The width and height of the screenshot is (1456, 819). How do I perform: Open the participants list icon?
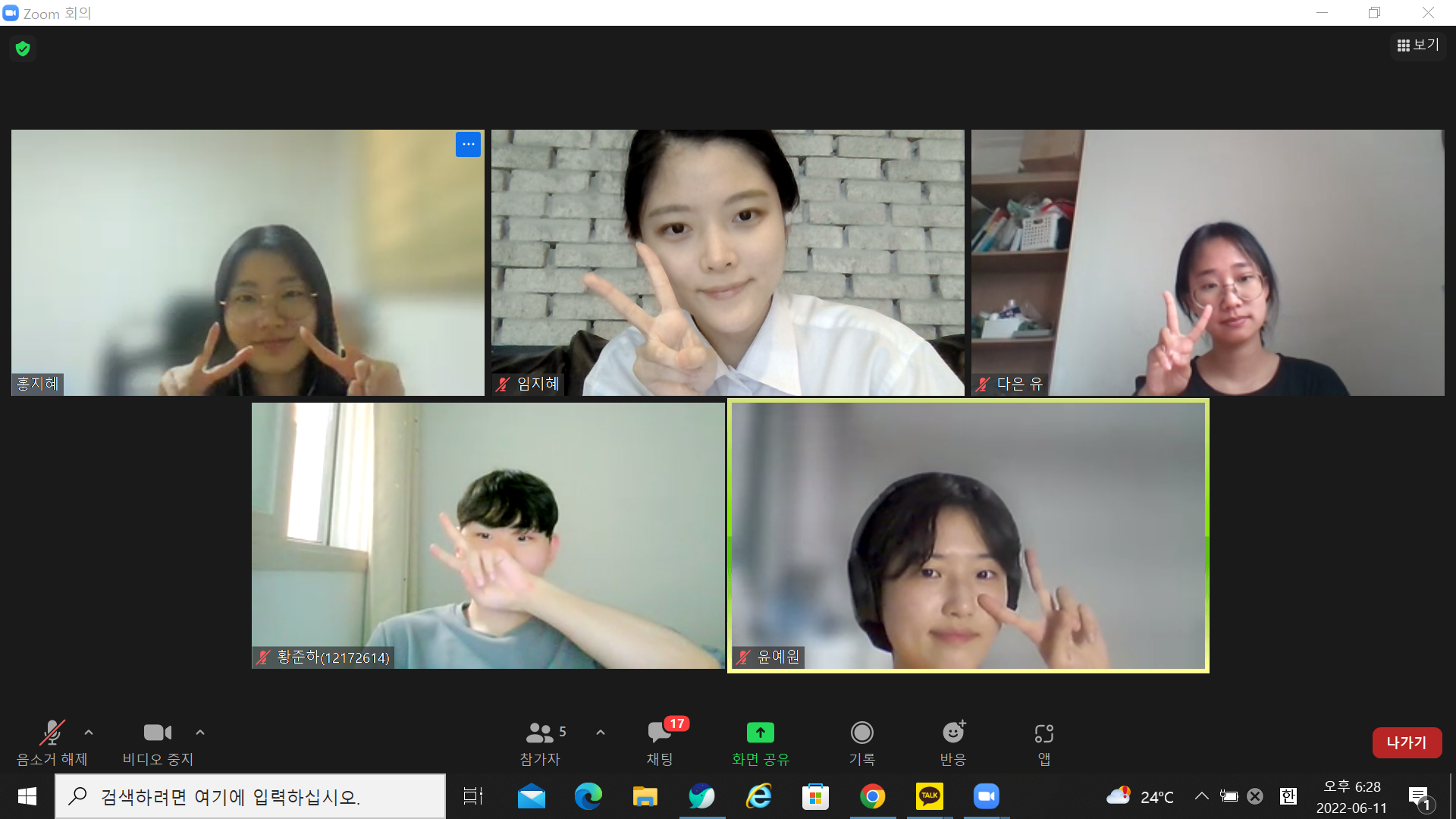coord(540,733)
